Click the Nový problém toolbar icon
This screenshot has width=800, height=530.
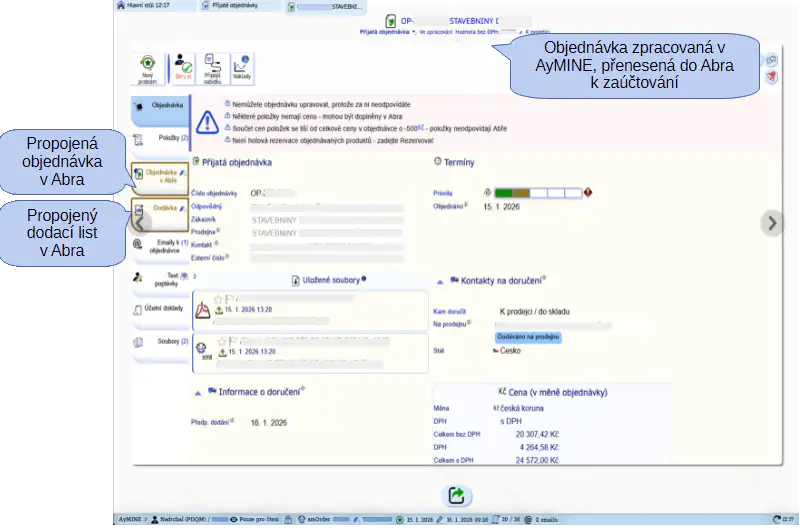[x=146, y=68]
